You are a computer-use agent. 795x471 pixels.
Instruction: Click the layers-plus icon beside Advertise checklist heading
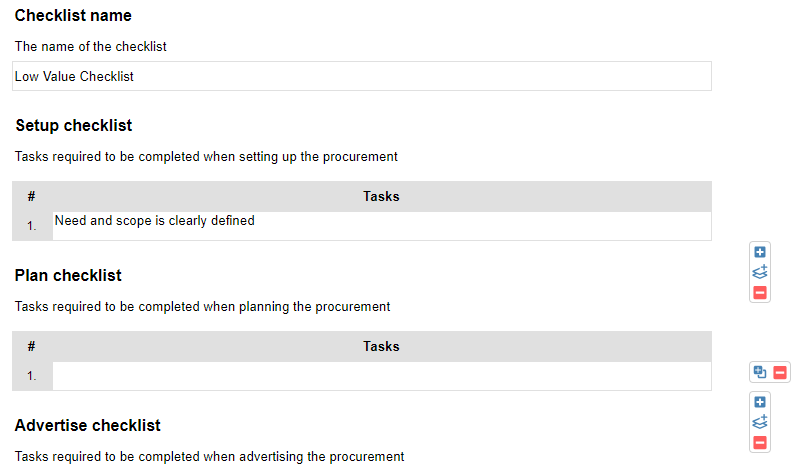(x=760, y=422)
